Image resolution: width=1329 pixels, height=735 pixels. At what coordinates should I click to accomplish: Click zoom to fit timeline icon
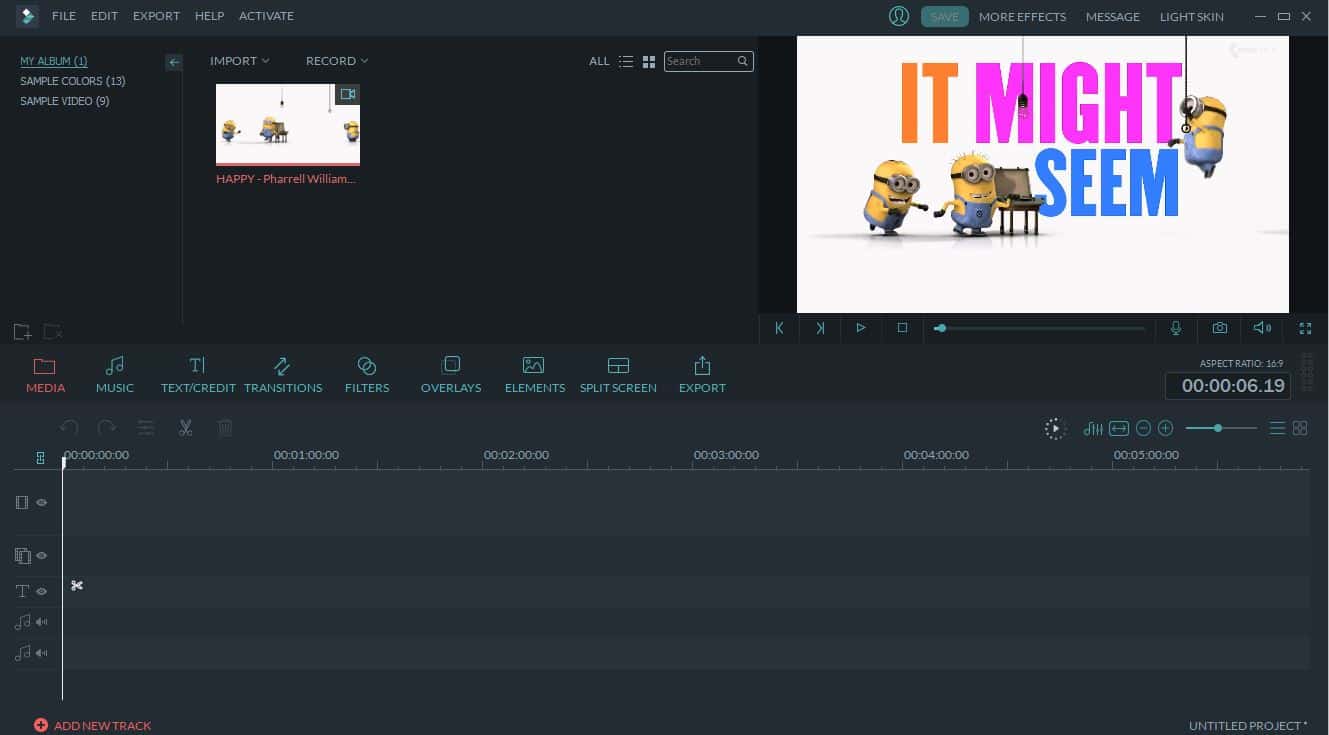tap(1119, 429)
